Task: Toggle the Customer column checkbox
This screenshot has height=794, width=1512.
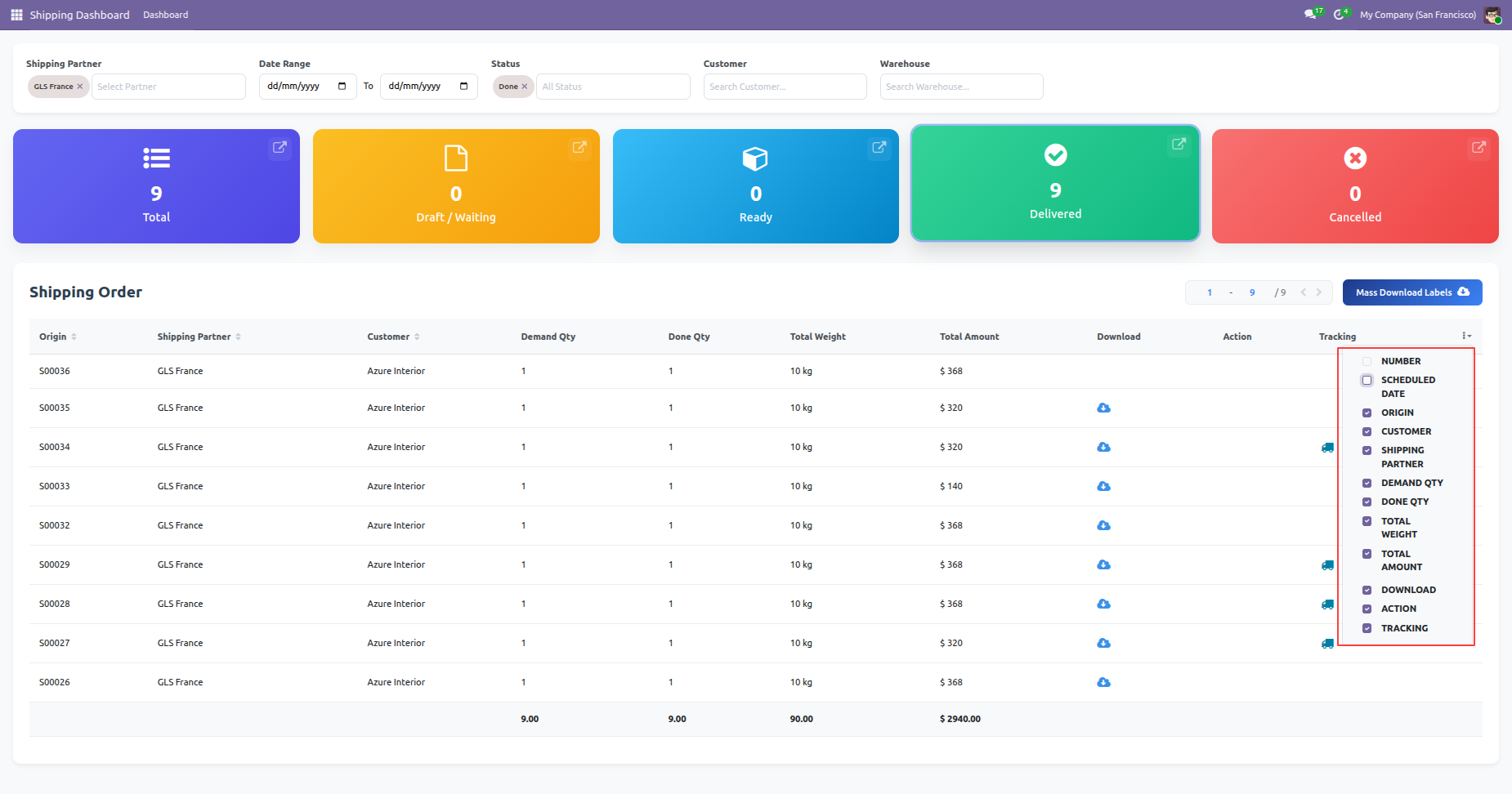Action: click(x=1367, y=431)
